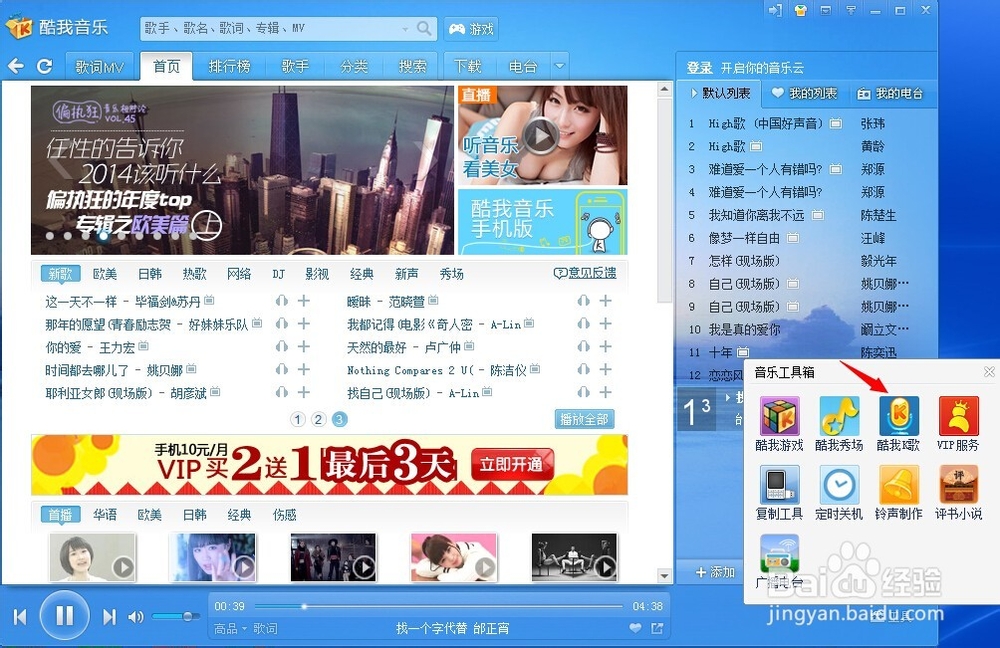Toggle the 歌词 lyrics display
The image size is (1000, 648).
[x=265, y=629]
